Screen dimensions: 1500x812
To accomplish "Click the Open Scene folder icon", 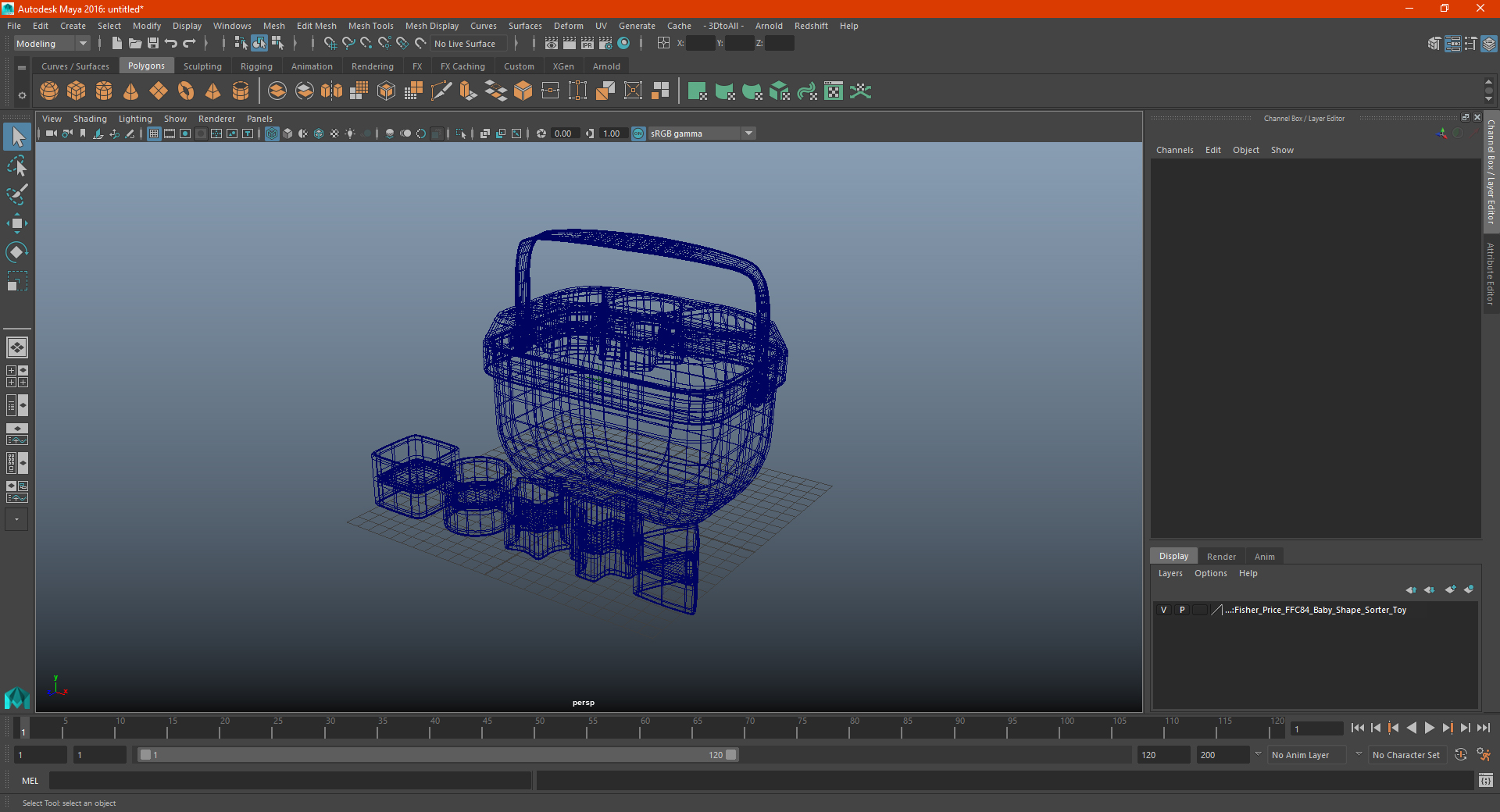I will [x=135, y=44].
